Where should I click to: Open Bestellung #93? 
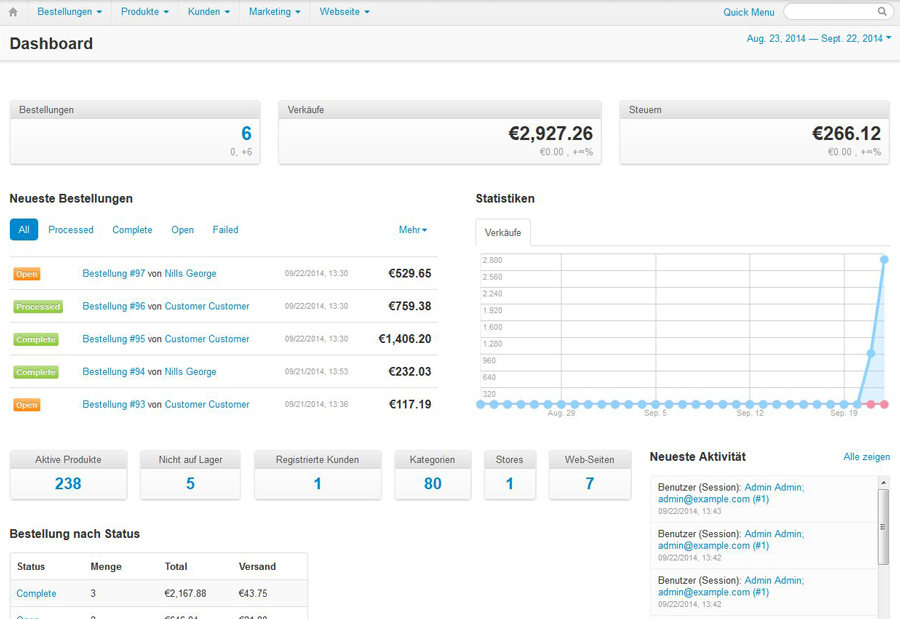coord(114,404)
